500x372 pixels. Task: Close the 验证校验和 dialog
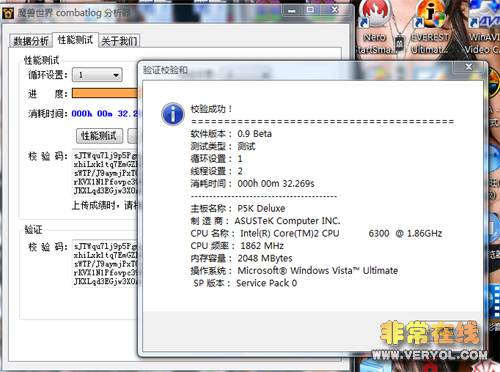[469, 67]
